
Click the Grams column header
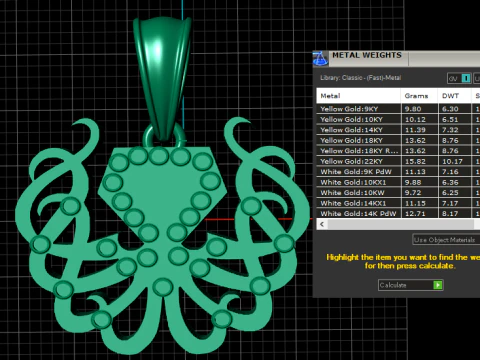tap(419, 96)
